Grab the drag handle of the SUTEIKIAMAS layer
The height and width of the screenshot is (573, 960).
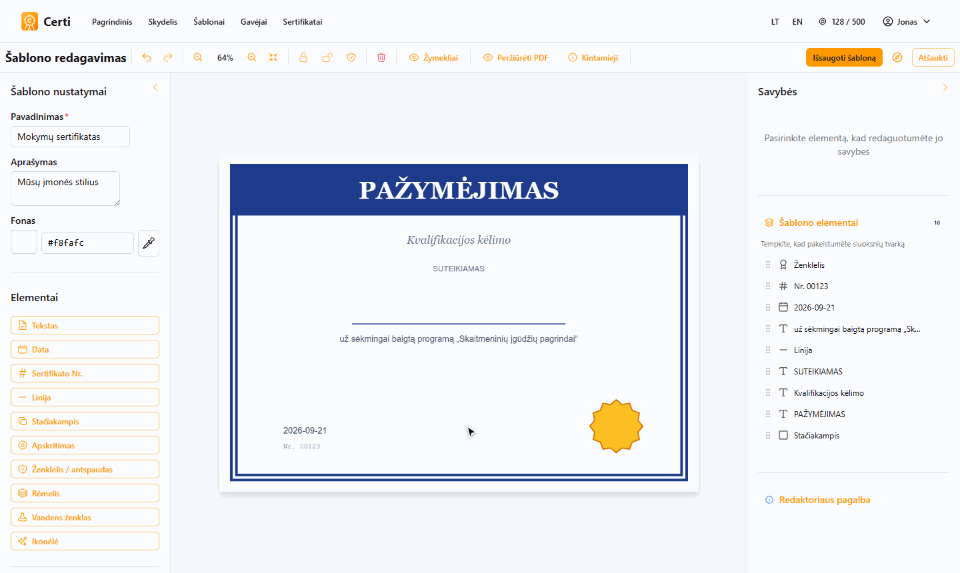(x=768, y=372)
